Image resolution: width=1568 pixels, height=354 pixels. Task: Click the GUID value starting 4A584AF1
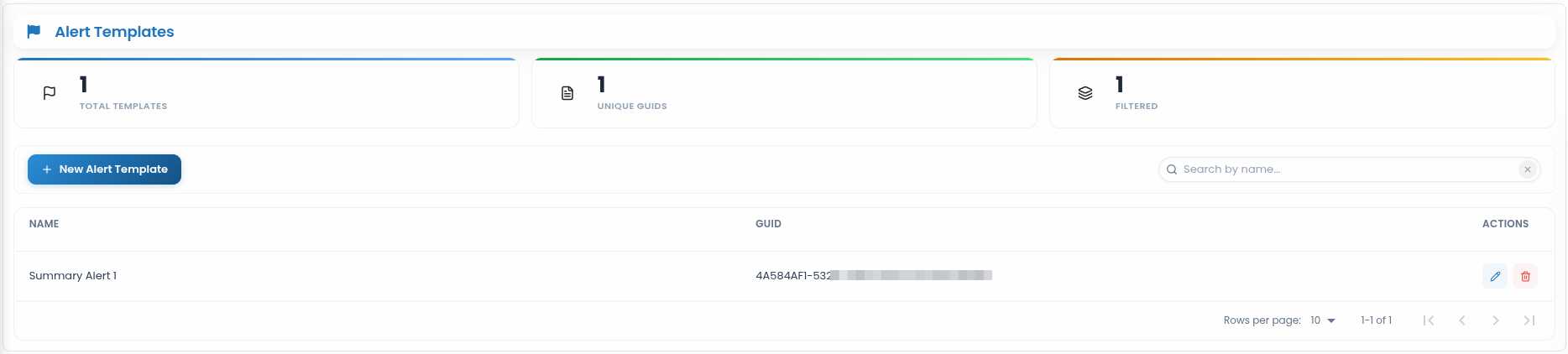point(874,276)
